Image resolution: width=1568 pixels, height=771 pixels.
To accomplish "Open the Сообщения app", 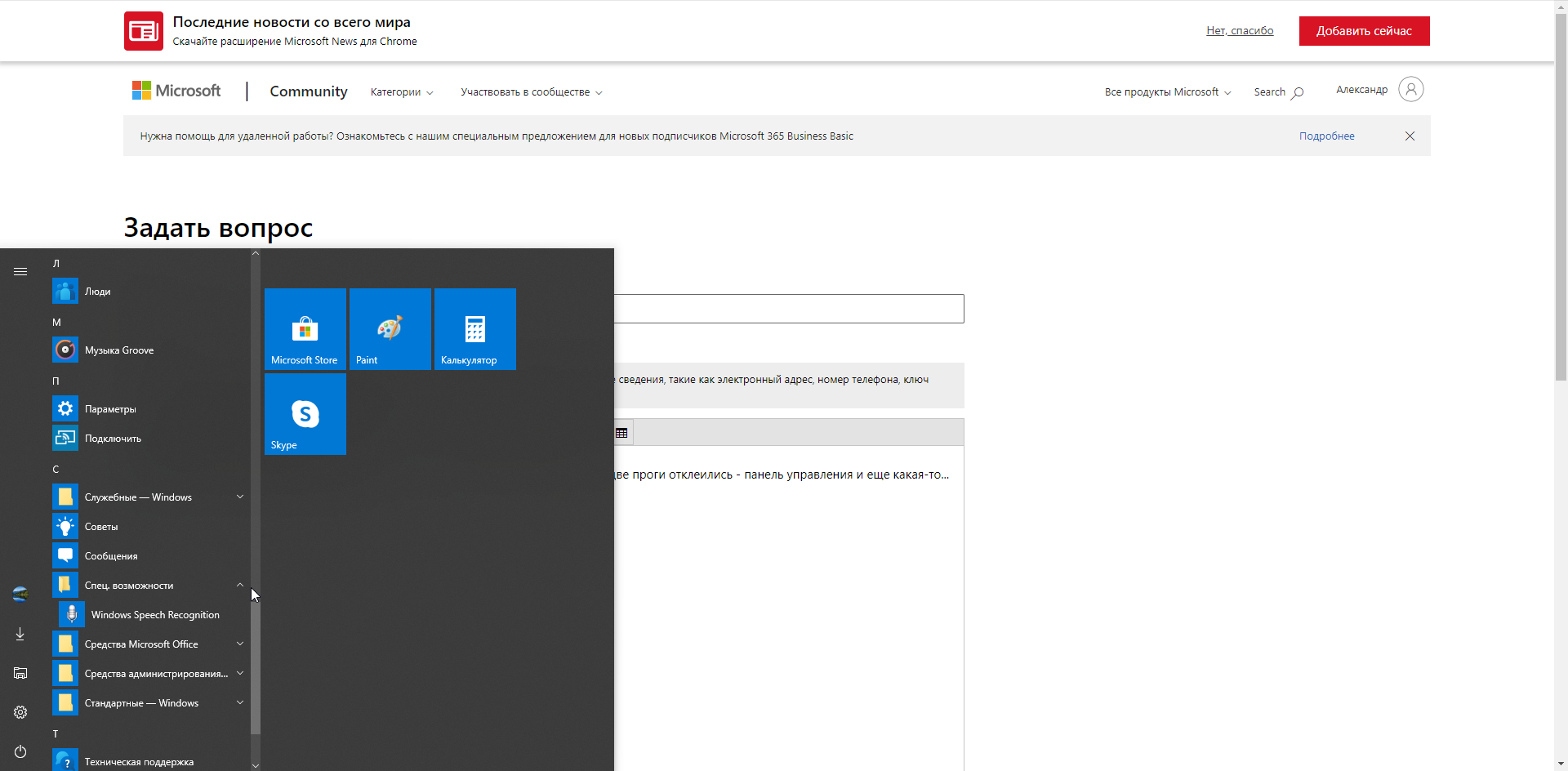I will tap(149, 556).
